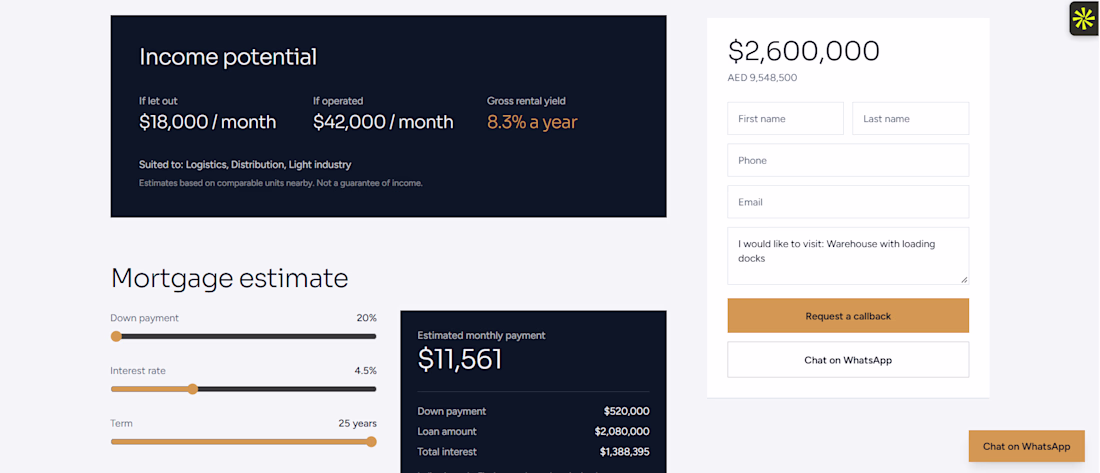
Task: Click the Interest rate slider label
Action: pyautogui.click(x=138, y=371)
